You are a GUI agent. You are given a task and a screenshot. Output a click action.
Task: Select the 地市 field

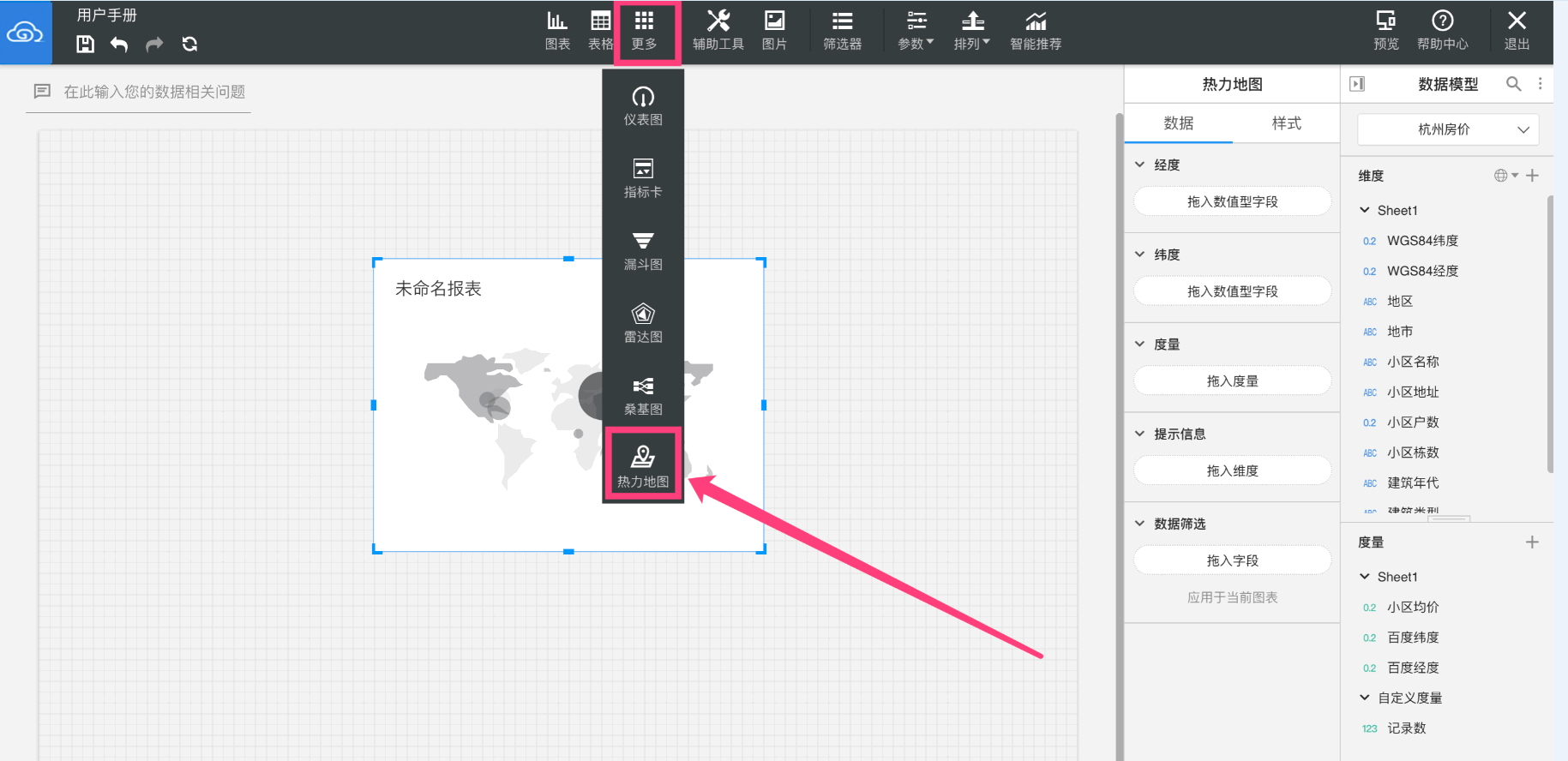pos(1400,332)
